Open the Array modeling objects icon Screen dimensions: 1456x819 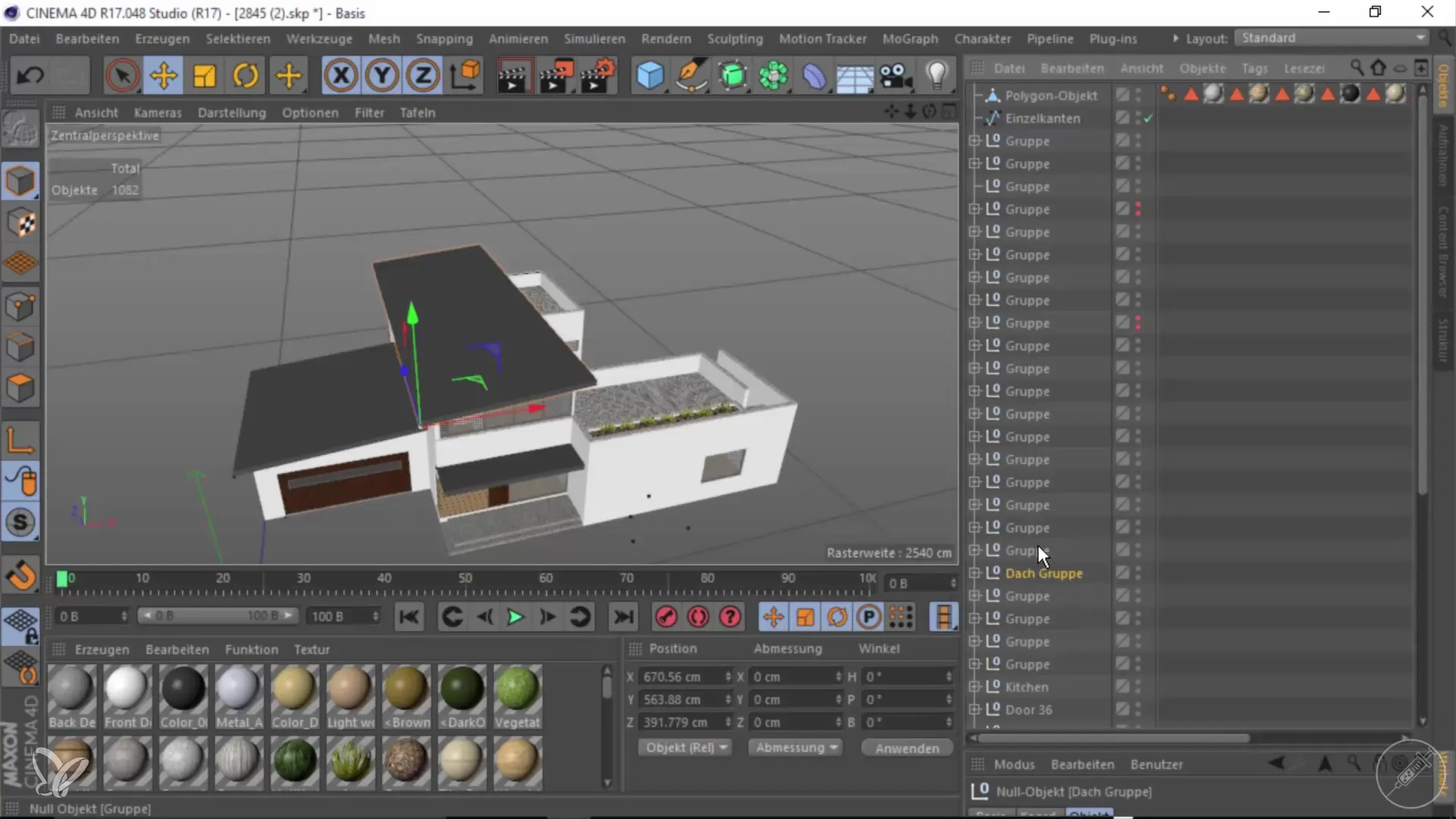point(773,75)
